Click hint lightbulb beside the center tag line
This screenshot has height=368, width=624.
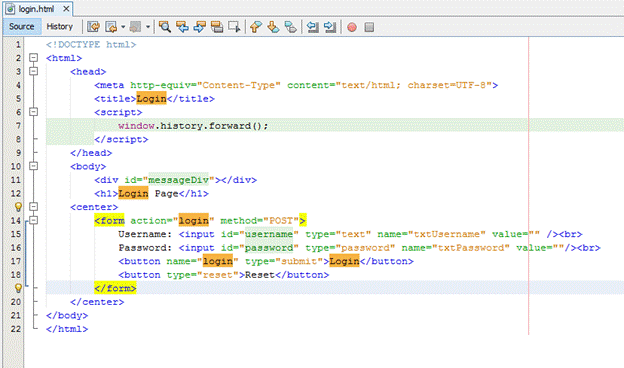pos(18,207)
